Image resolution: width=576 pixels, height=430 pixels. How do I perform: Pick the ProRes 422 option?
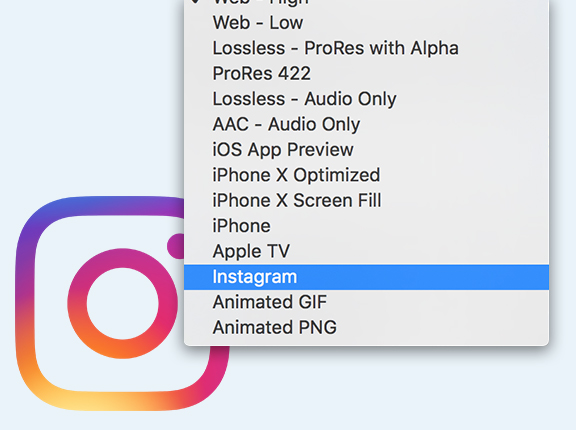366,73
